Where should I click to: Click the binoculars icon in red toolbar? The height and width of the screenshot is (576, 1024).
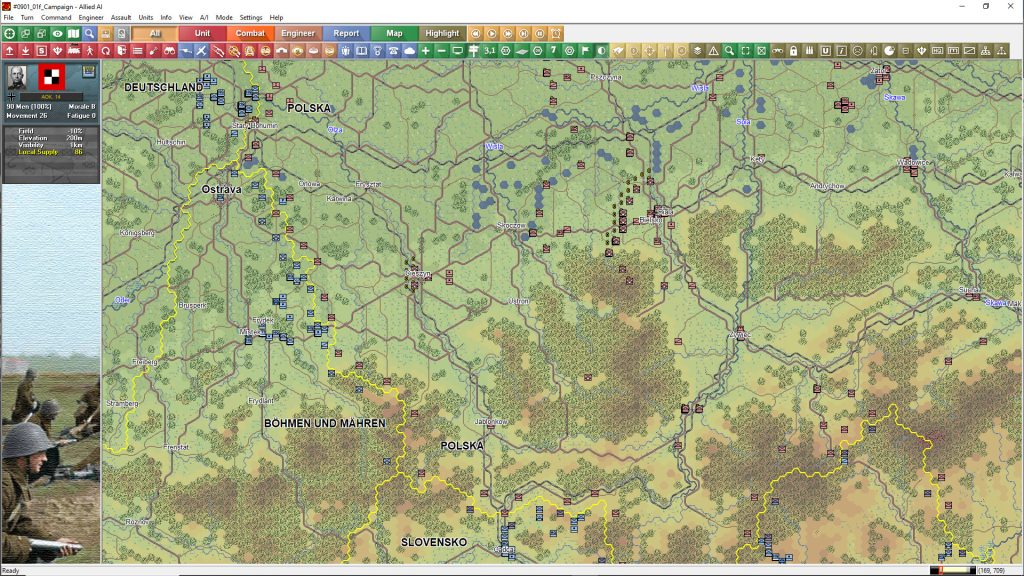[x=170, y=50]
